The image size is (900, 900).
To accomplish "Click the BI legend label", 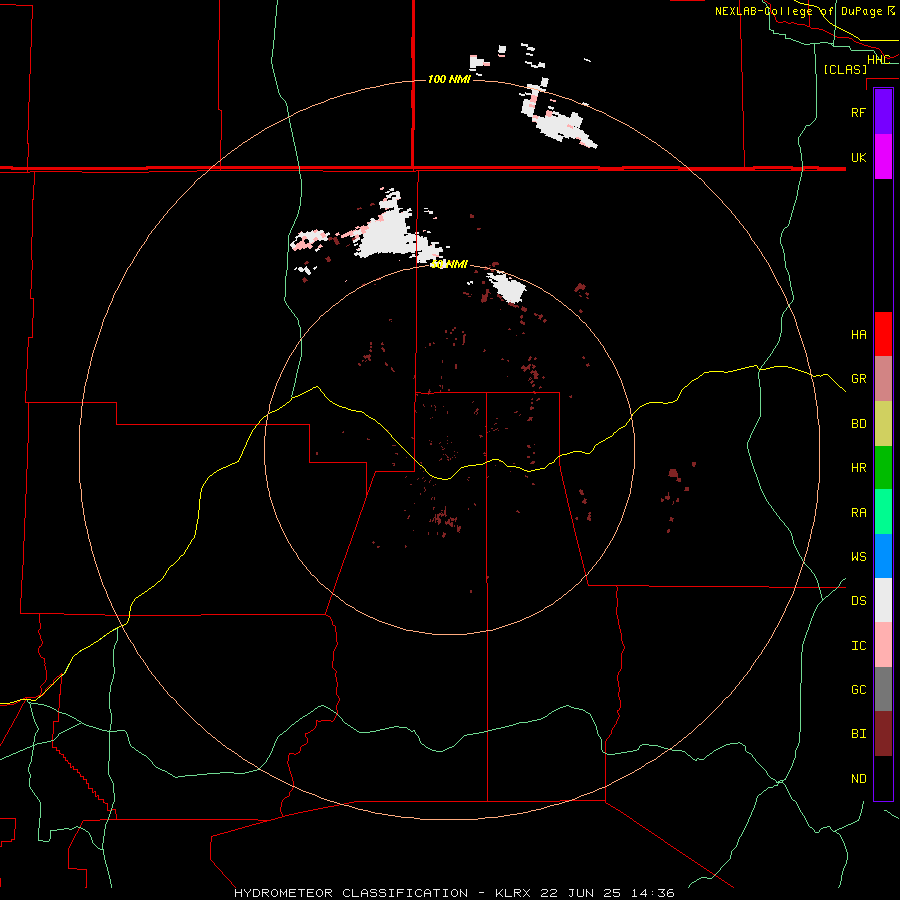I will coord(858,734).
